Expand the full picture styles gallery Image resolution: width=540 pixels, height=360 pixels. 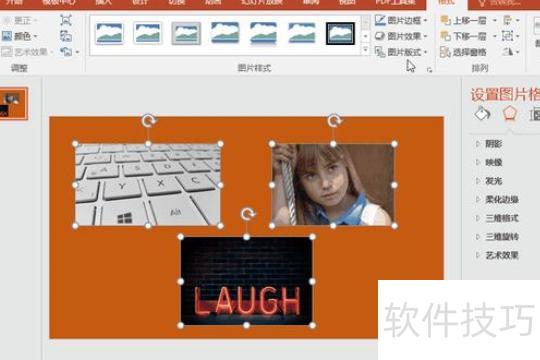click(365, 51)
